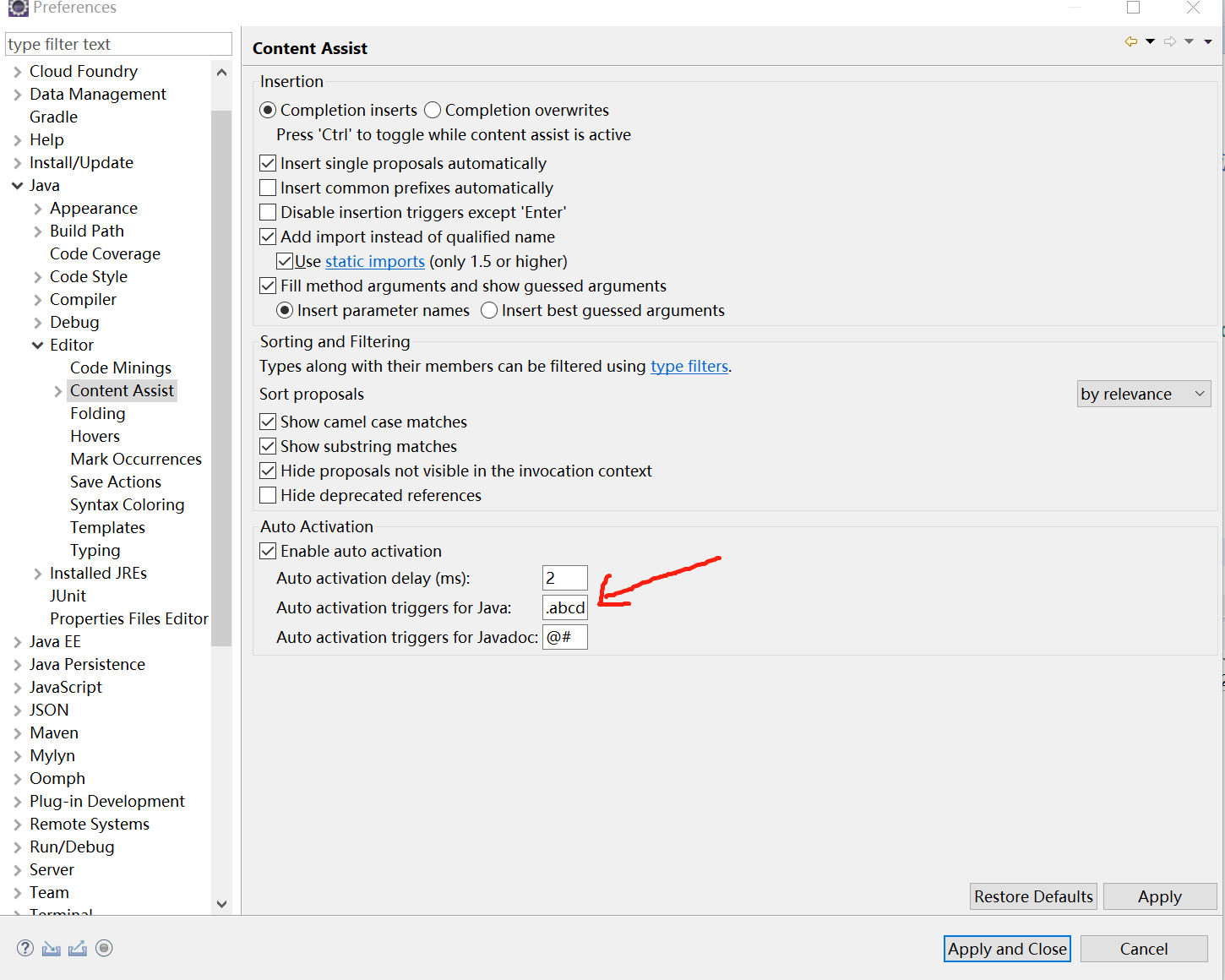
Task: Open the static imports link
Action: pos(375,261)
